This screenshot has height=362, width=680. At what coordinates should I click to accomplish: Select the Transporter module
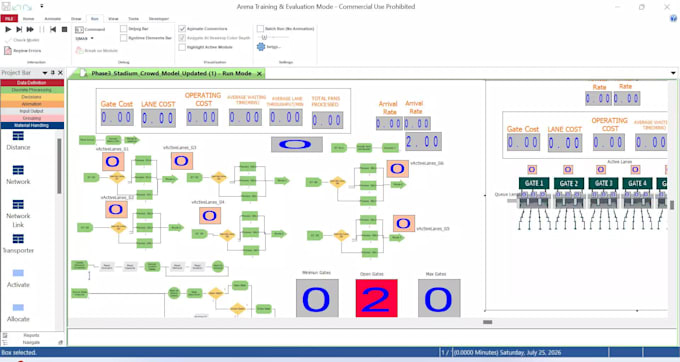(18, 243)
